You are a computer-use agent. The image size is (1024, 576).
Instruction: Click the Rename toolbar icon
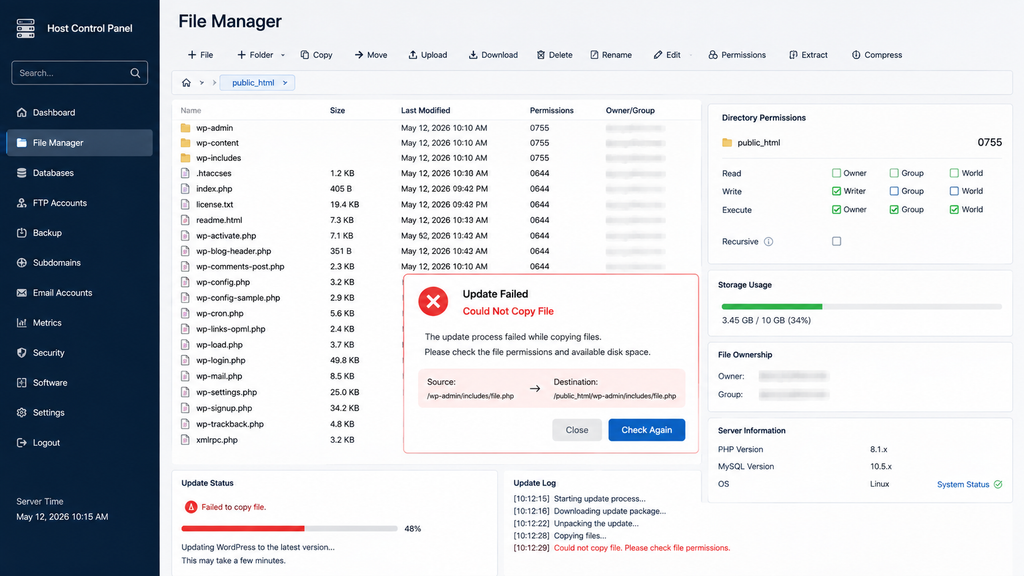point(594,55)
